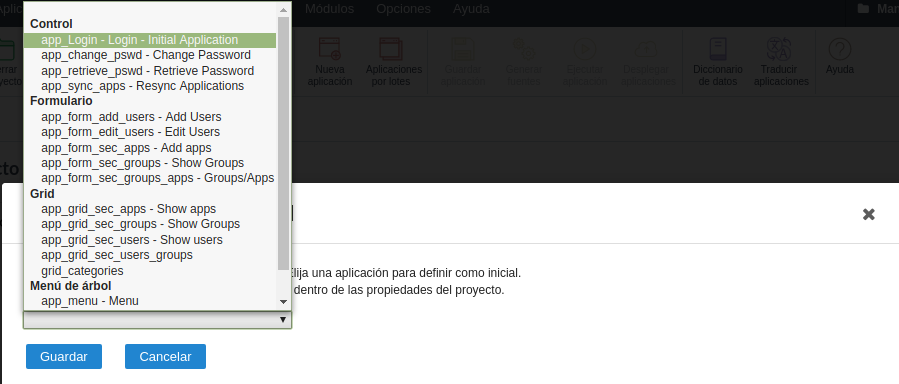Select app_Login - Login - Initial Application
Image resolution: width=899 pixels, height=384 pixels.
[150, 40]
